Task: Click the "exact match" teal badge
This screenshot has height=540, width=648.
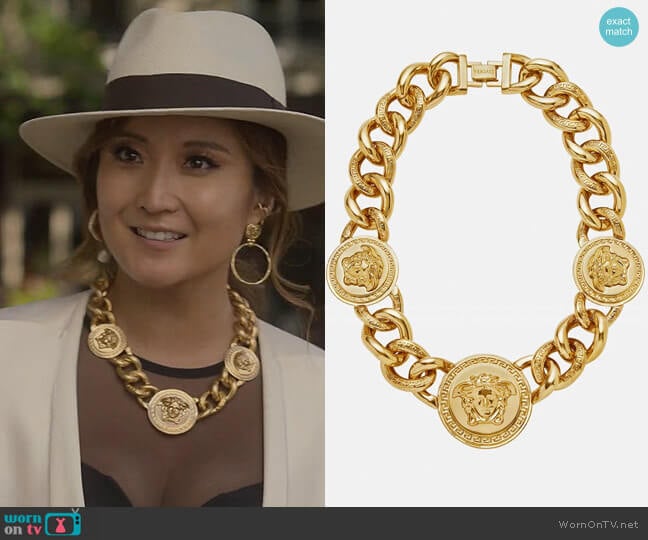Action: [619, 27]
